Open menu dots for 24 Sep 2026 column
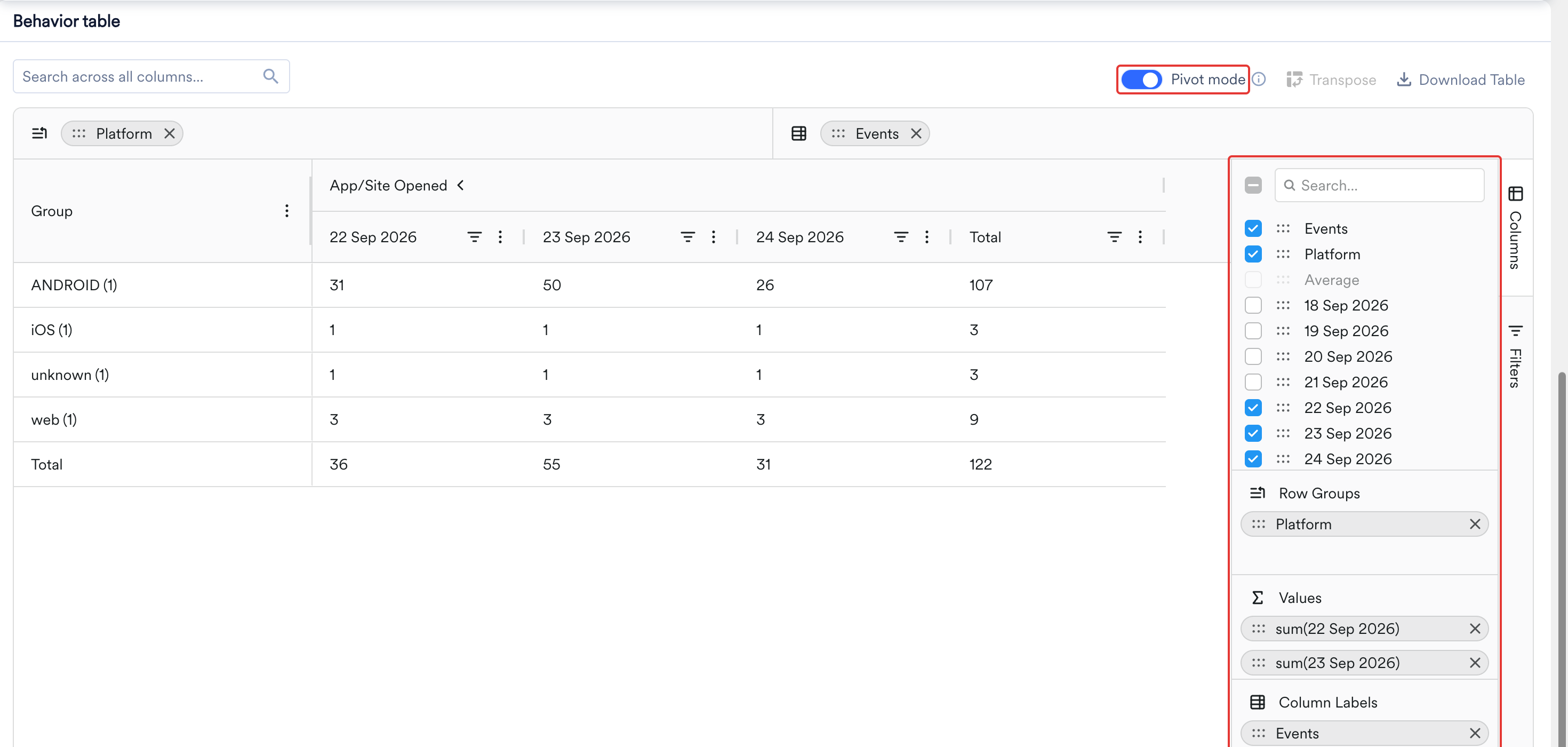1568x747 pixels. pos(927,237)
